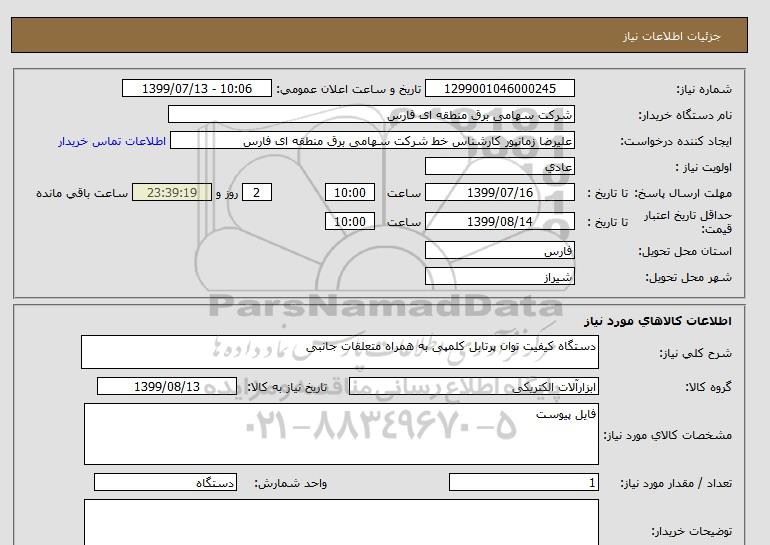The width and height of the screenshot is (770, 545).
Task: Click the header جزئیات اطلاعات نیاز
Action: click(x=671, y=37)
